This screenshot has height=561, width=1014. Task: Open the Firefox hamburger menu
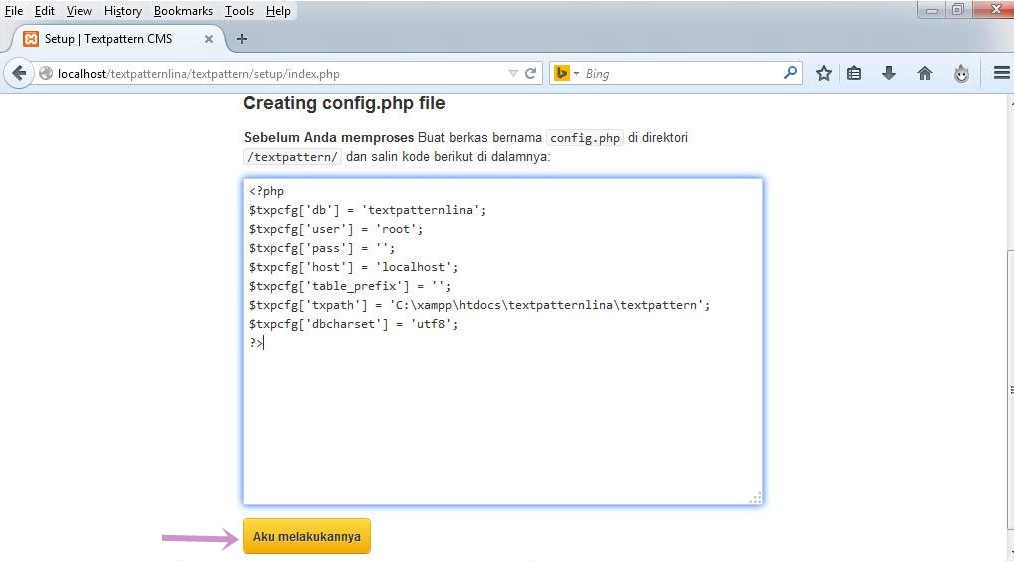(x=1001, y=73)
